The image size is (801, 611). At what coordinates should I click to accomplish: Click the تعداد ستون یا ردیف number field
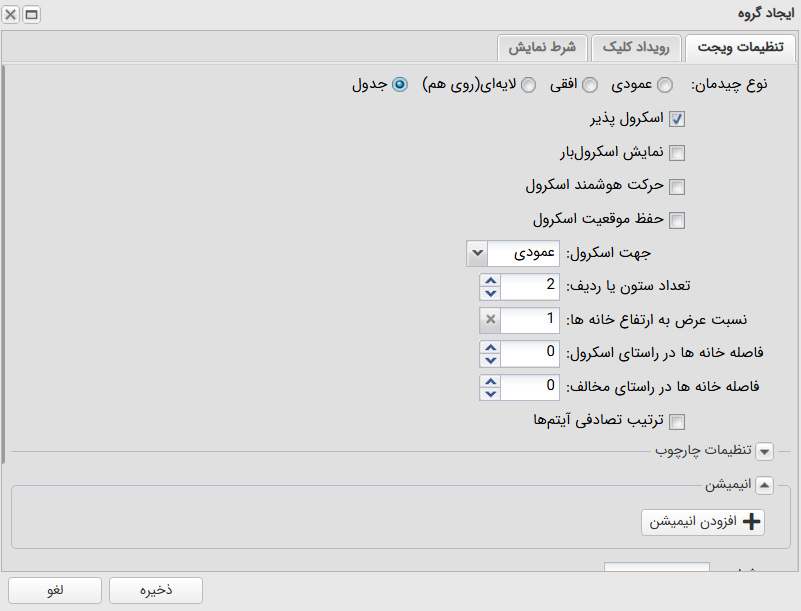pos(530,287)
